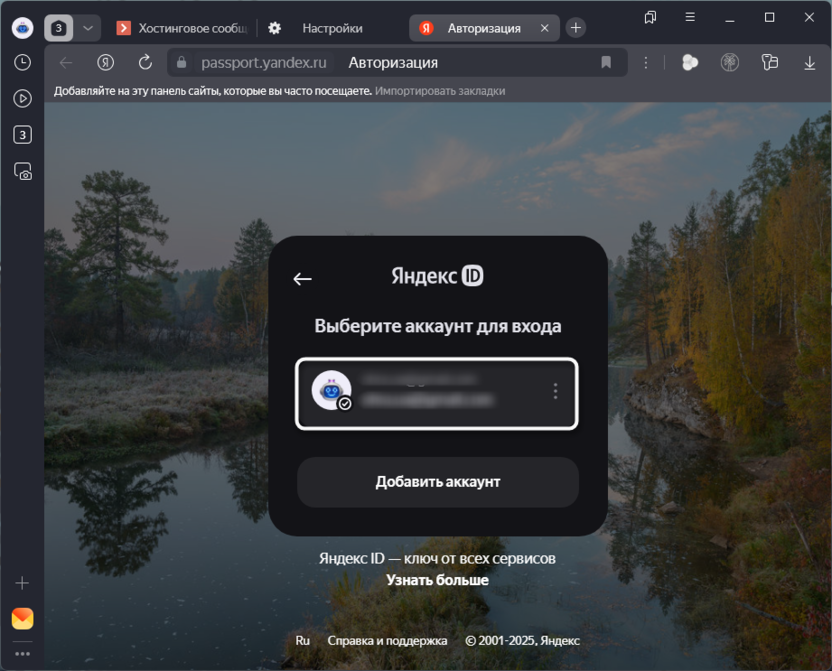Reload the page

click(x=145, y=63)
